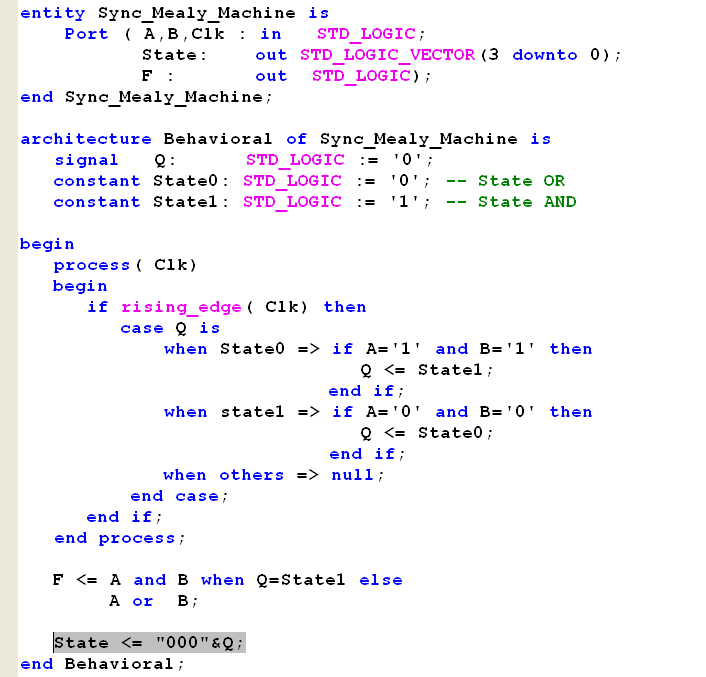
Task: Click the 'F <= A and B when Q=State1 else' line
Action: (x=227, y=580)
